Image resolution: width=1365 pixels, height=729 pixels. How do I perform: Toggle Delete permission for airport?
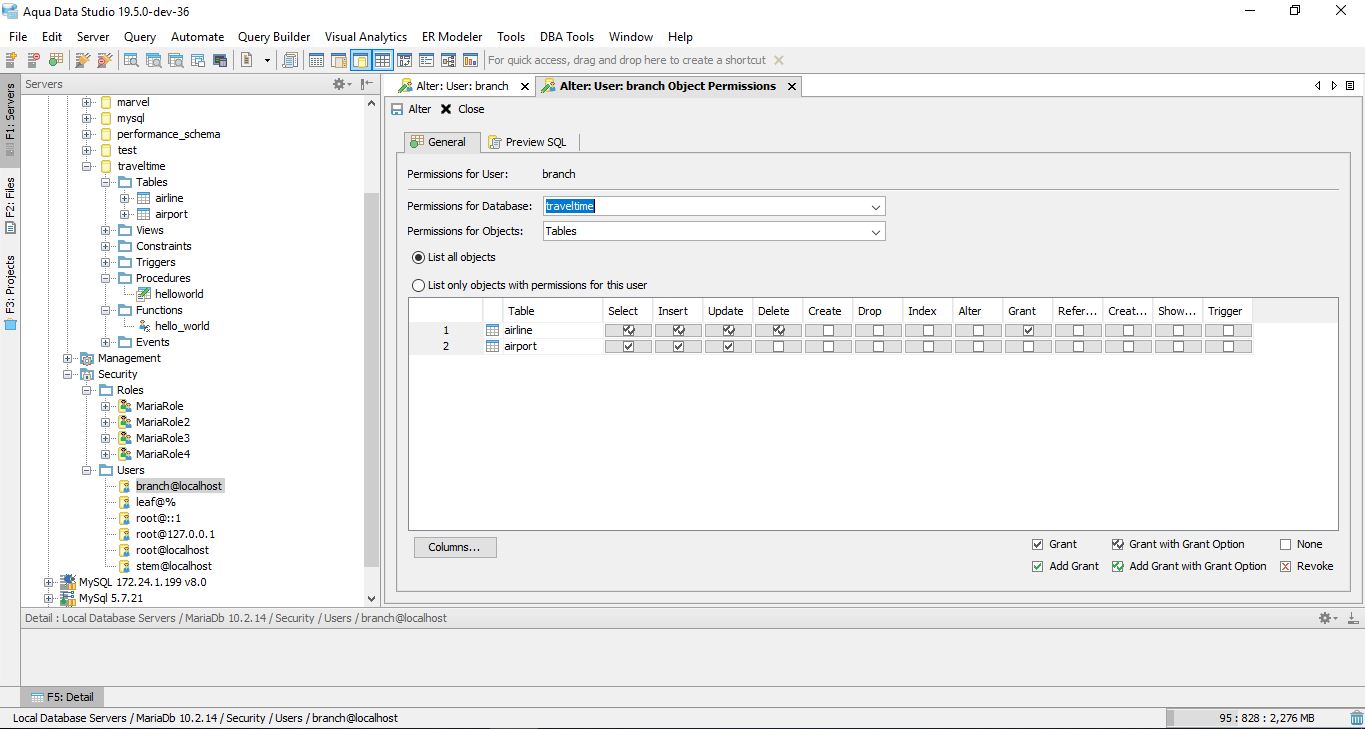(x=778, y=346)
